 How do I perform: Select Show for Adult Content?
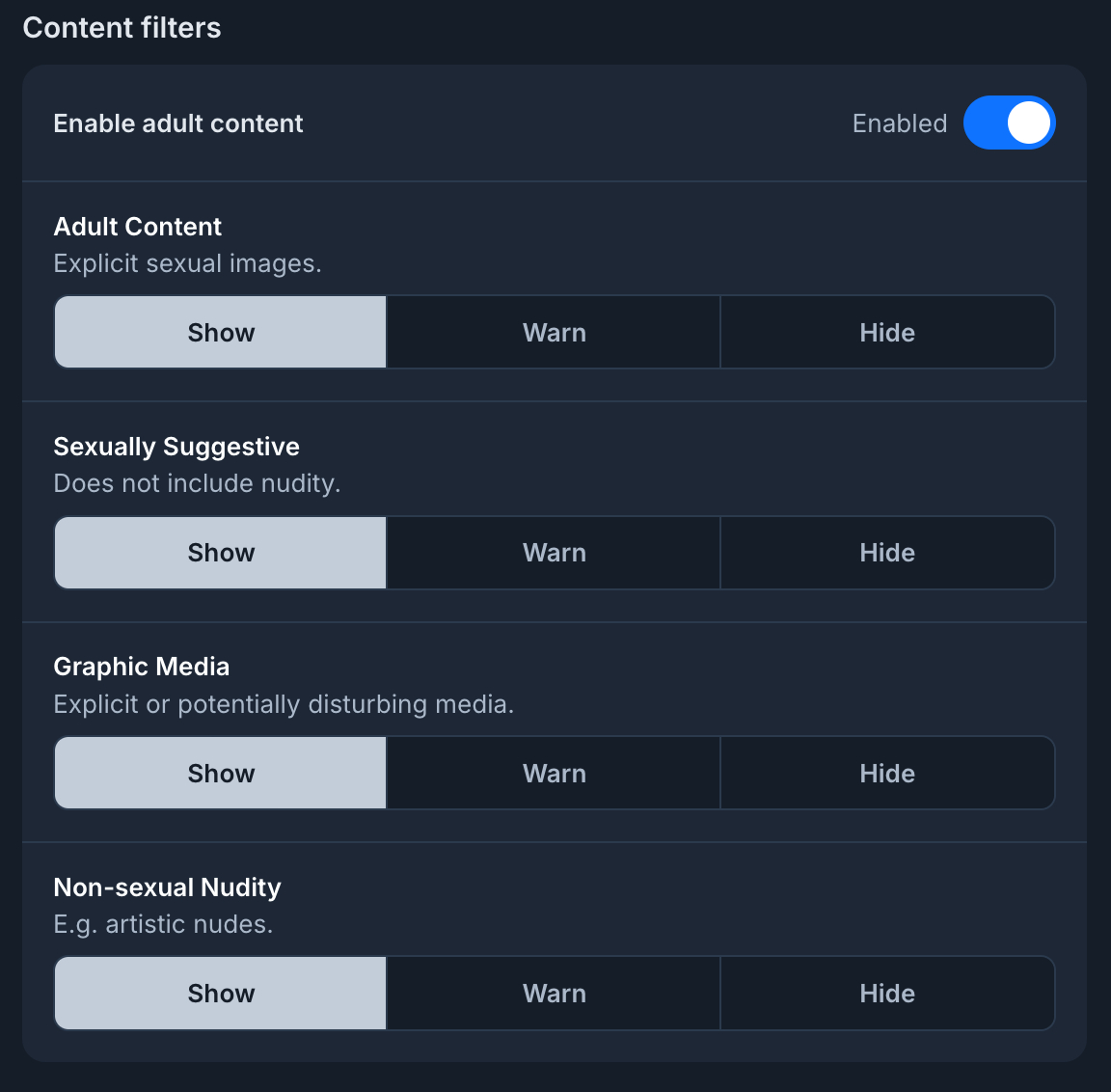221,333
